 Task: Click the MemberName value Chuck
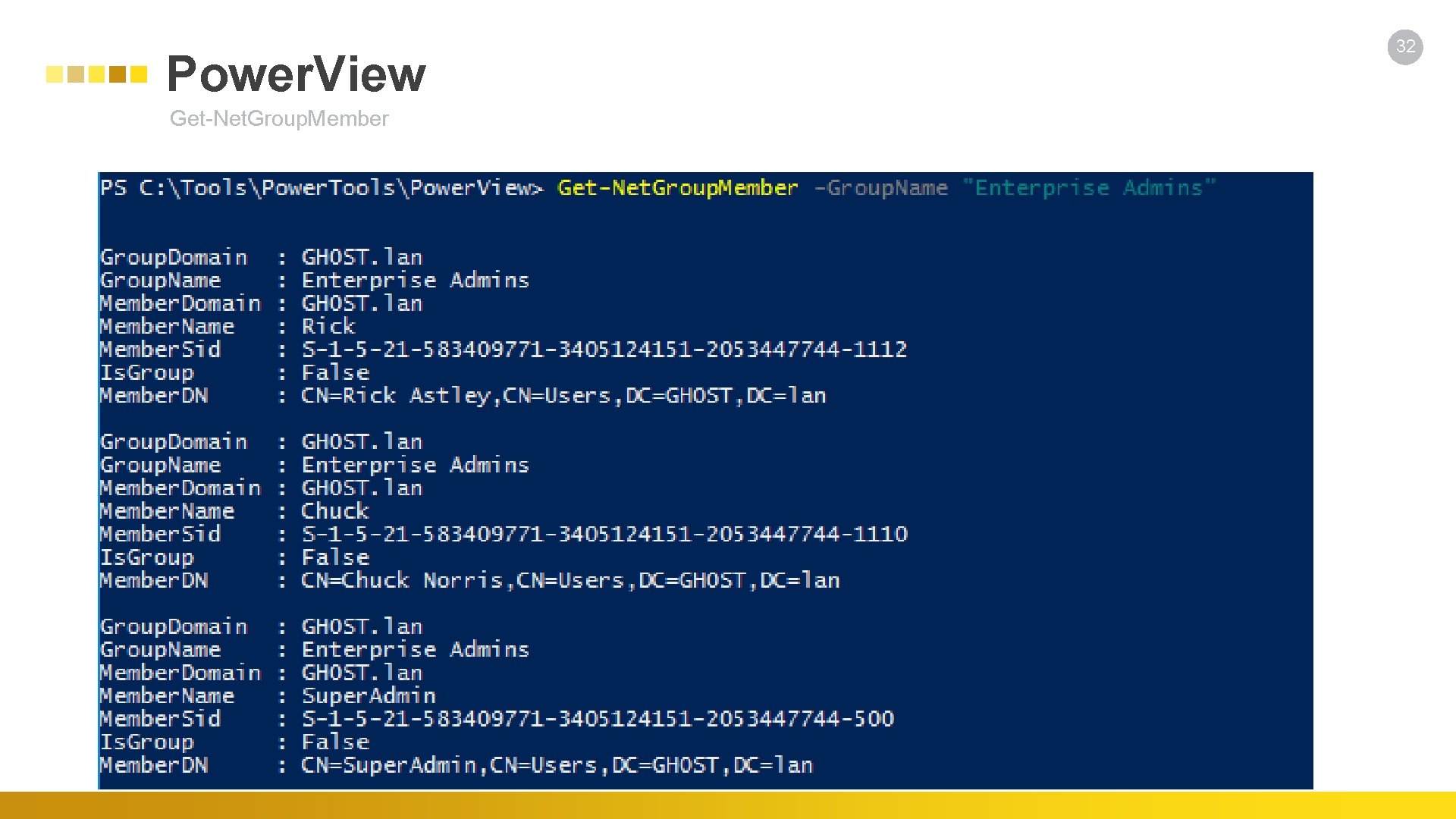(x=334, y=511)
